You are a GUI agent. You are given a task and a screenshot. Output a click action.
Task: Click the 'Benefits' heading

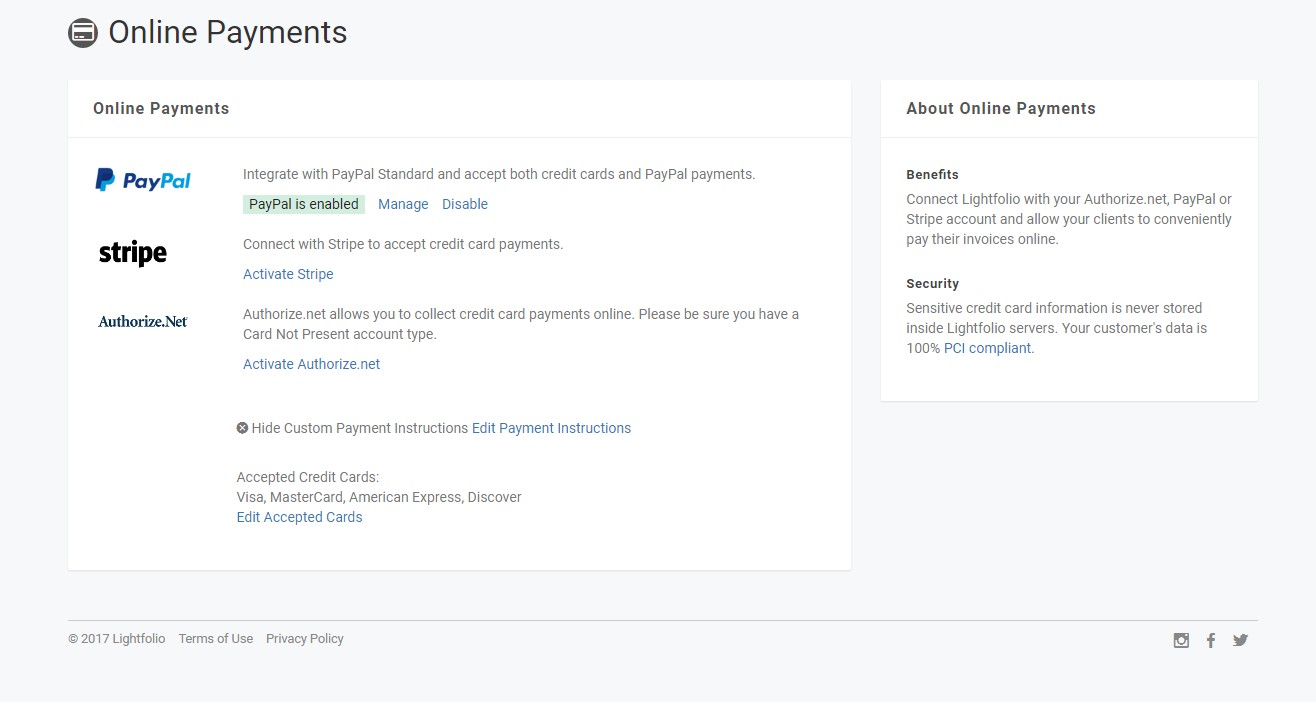coord(932,174)
